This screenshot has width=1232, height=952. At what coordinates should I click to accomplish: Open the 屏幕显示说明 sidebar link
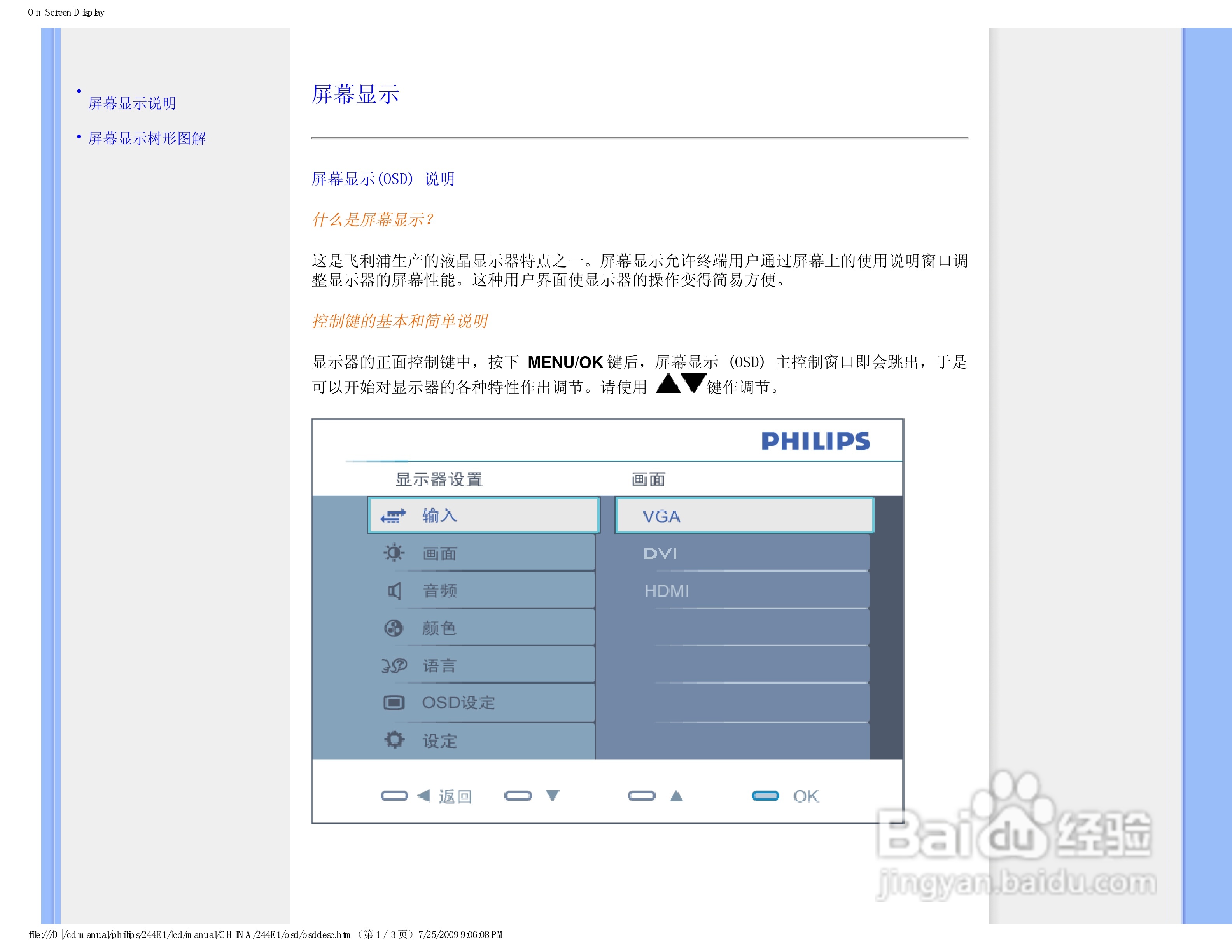(131, 103)
